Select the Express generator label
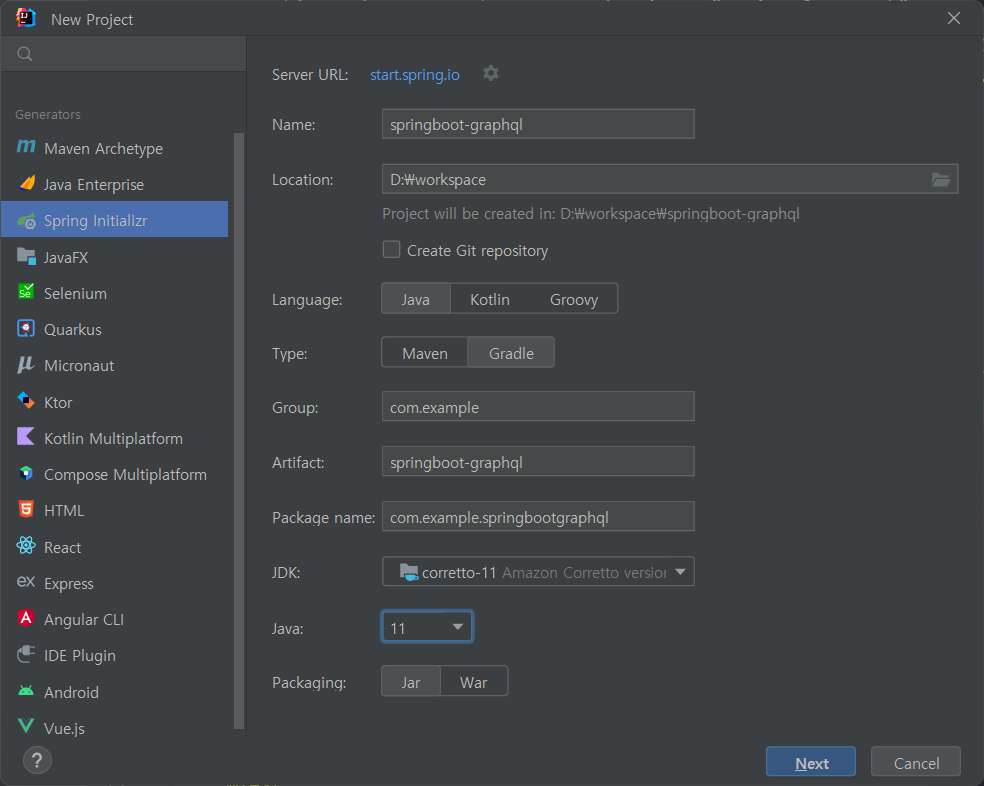This screenshot has height=786, width=984. [69, 584]
